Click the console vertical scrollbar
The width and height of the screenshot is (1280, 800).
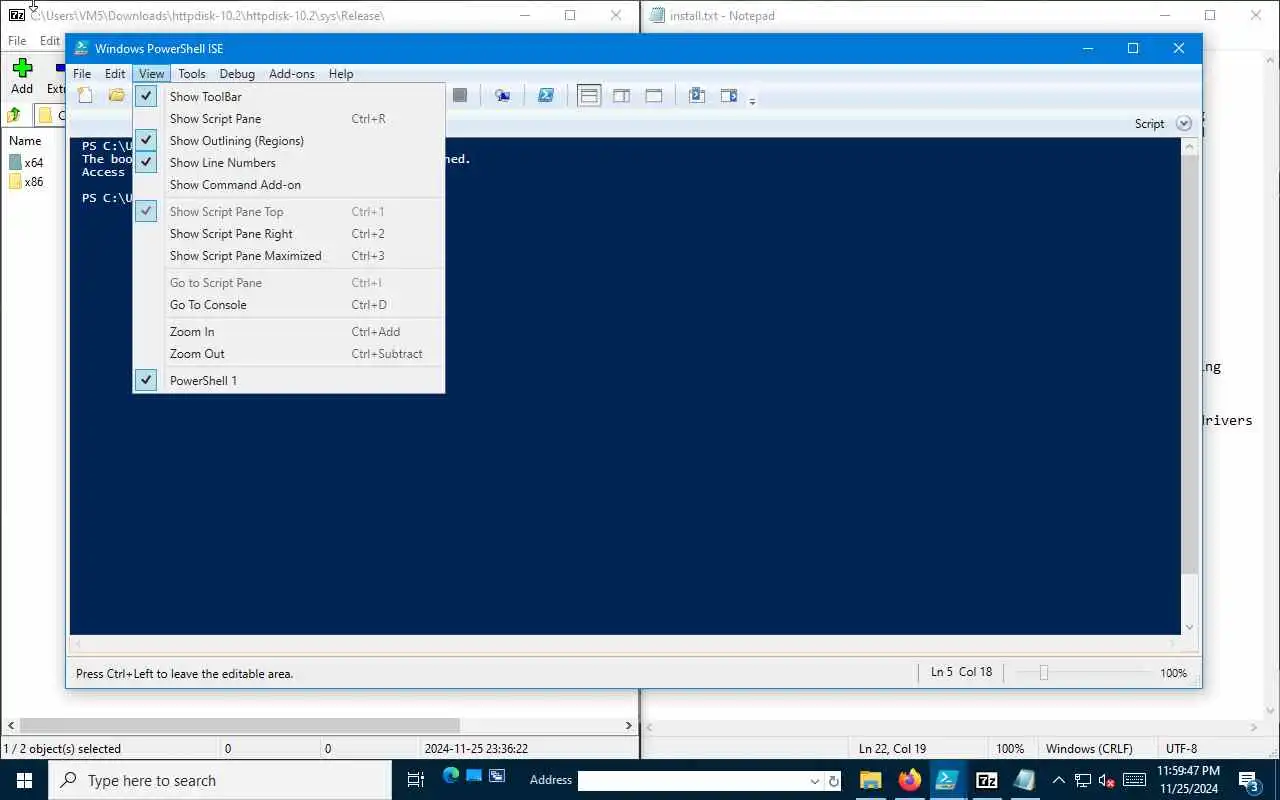click(1189, 365)
